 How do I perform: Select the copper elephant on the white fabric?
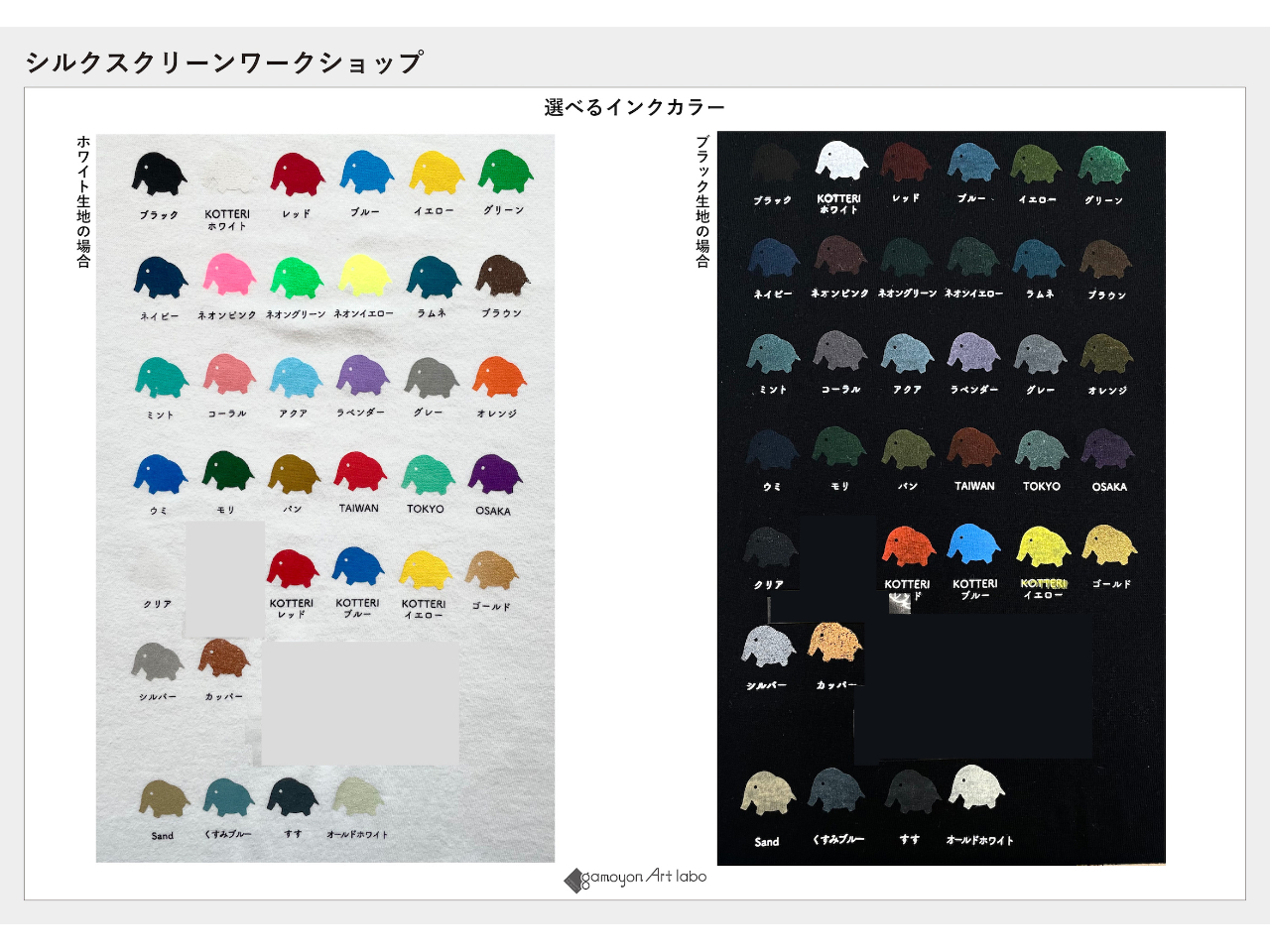(223, 657)
